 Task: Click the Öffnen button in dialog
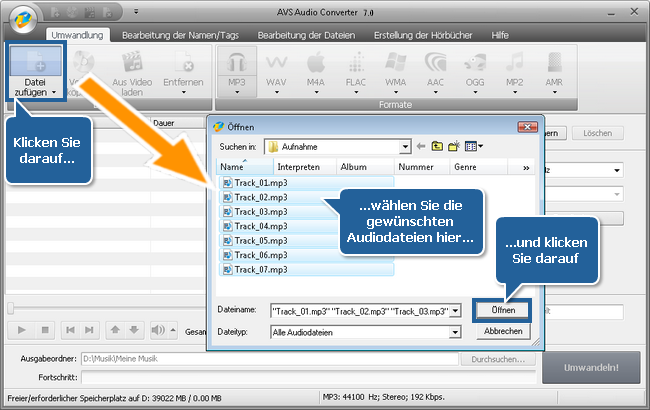(x=503, y=310)
